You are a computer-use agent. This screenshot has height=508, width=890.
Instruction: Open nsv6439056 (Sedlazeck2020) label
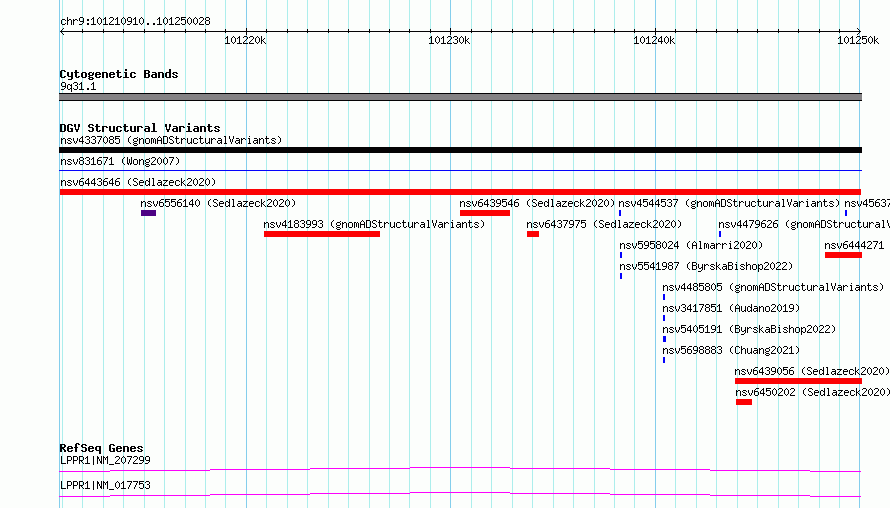(812, 371)
